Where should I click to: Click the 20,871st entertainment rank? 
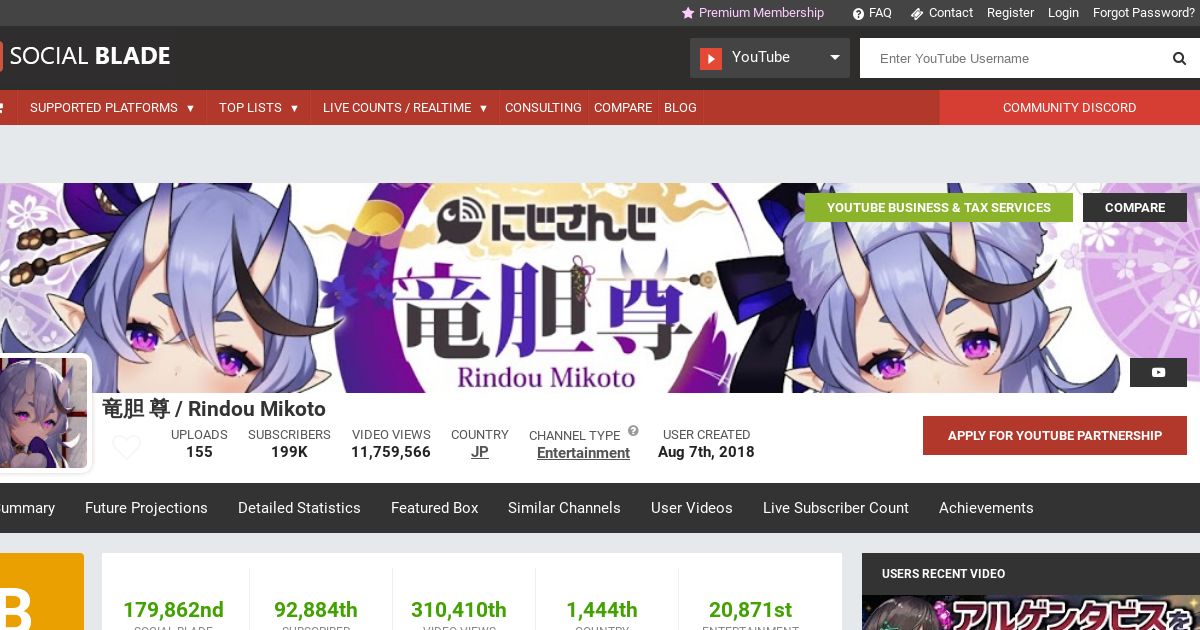click(750, 610)
